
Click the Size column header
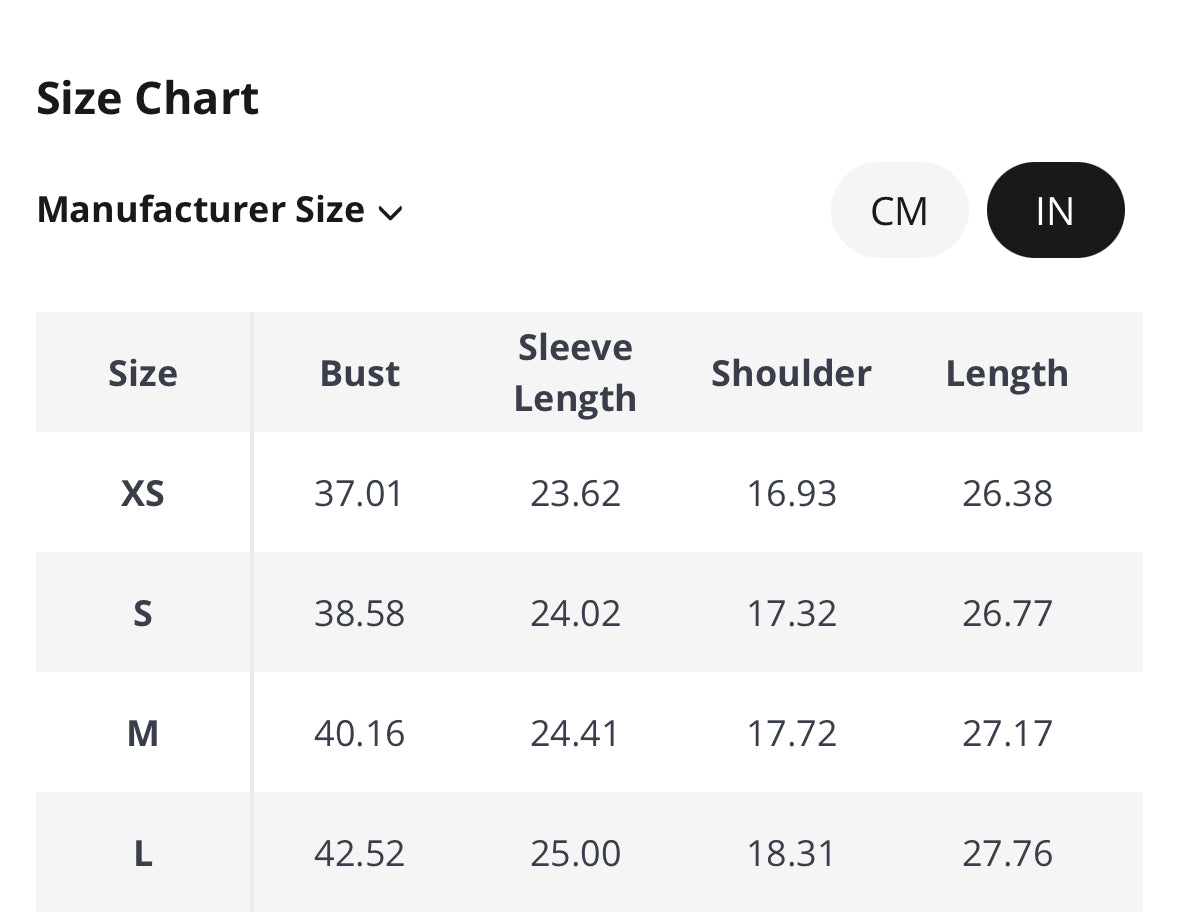143,373
